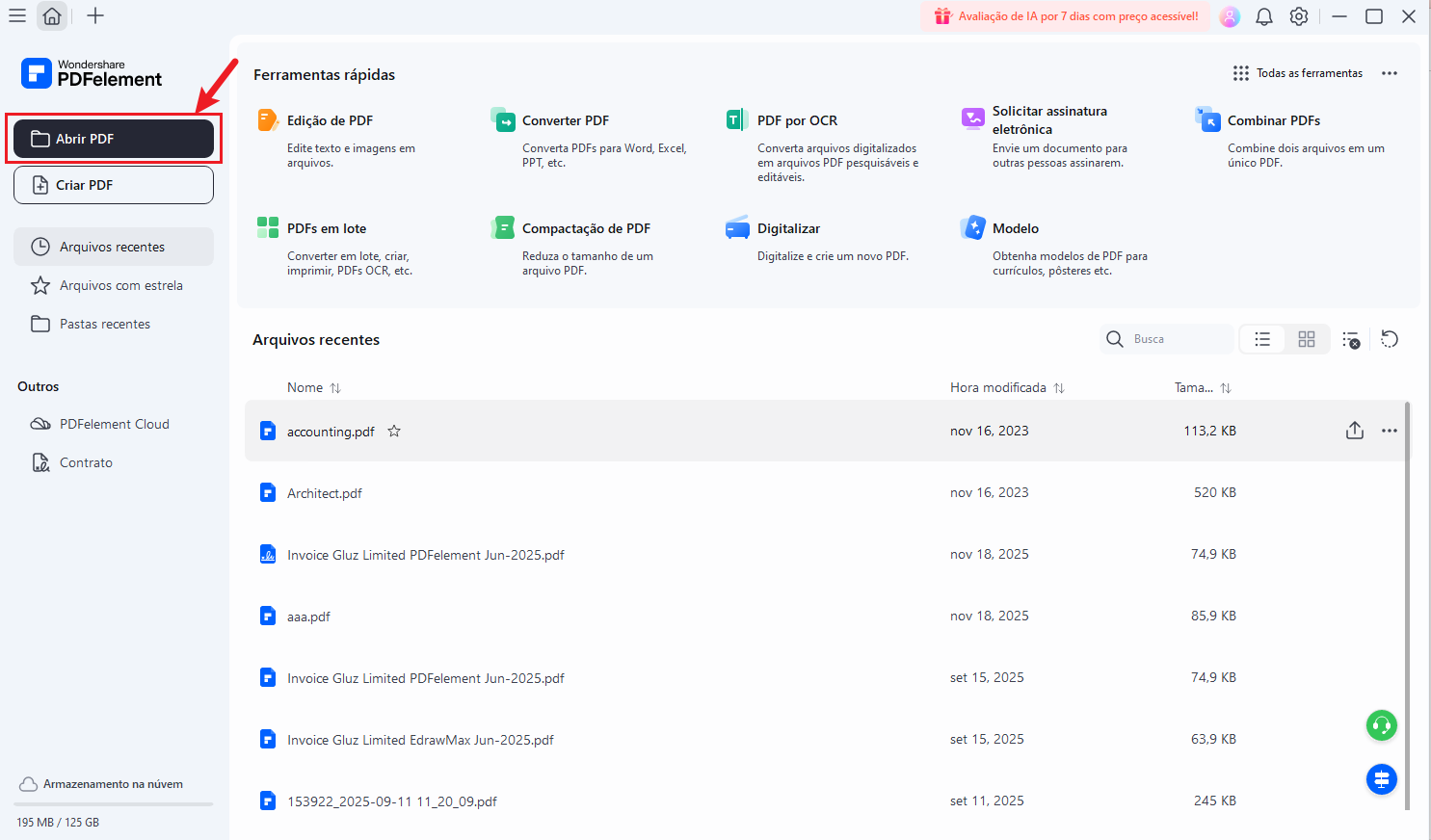Launch the Converter PDF tool
Screen dimensions: 1431x840
click(565, 120)
